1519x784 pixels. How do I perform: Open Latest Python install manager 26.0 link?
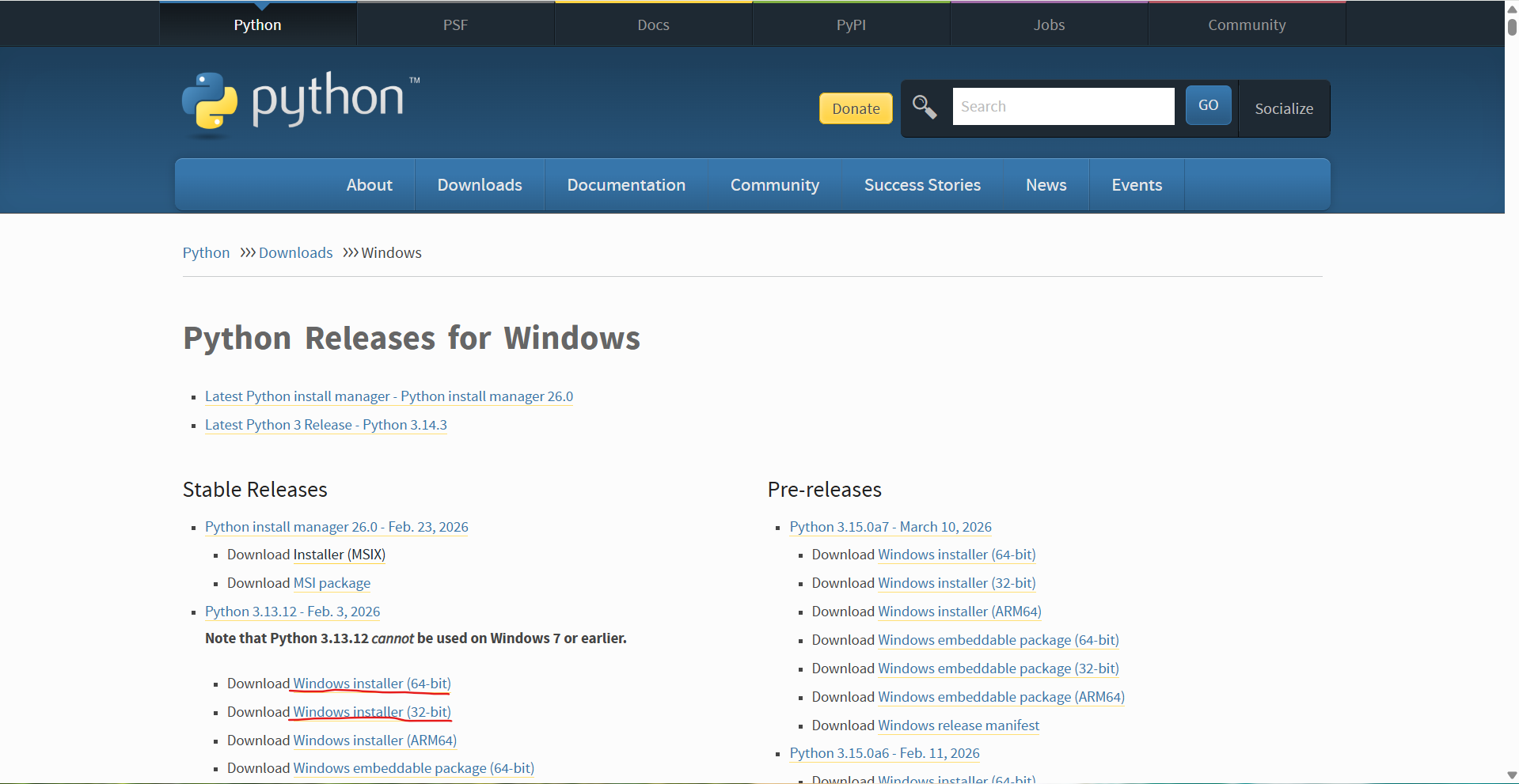pyautogui.click(x=389, y=396)
